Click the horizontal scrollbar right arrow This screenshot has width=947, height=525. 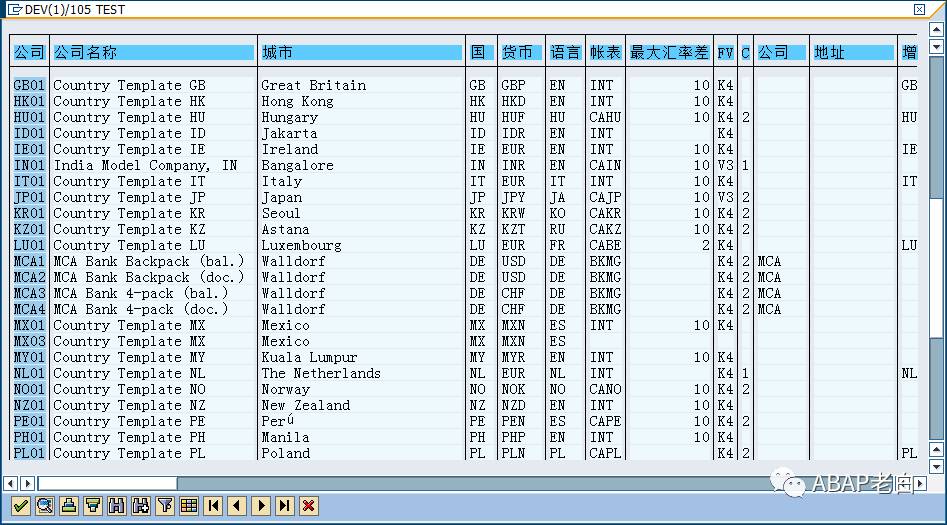(x=920, y=483)
